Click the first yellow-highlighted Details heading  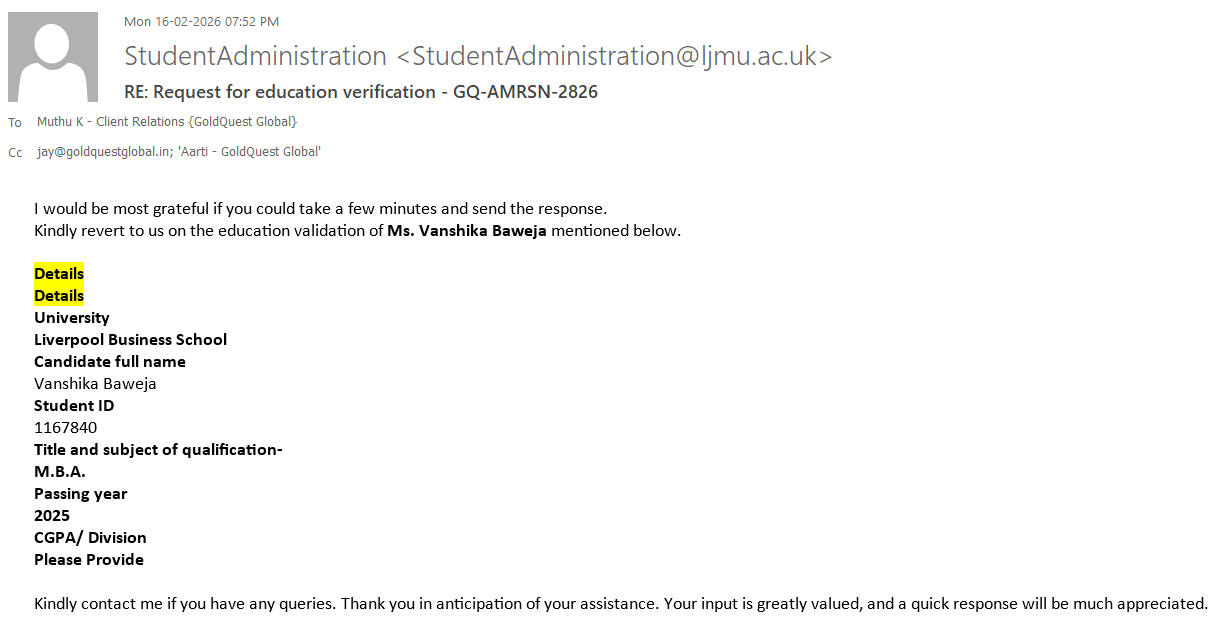(x=59, y=274)
